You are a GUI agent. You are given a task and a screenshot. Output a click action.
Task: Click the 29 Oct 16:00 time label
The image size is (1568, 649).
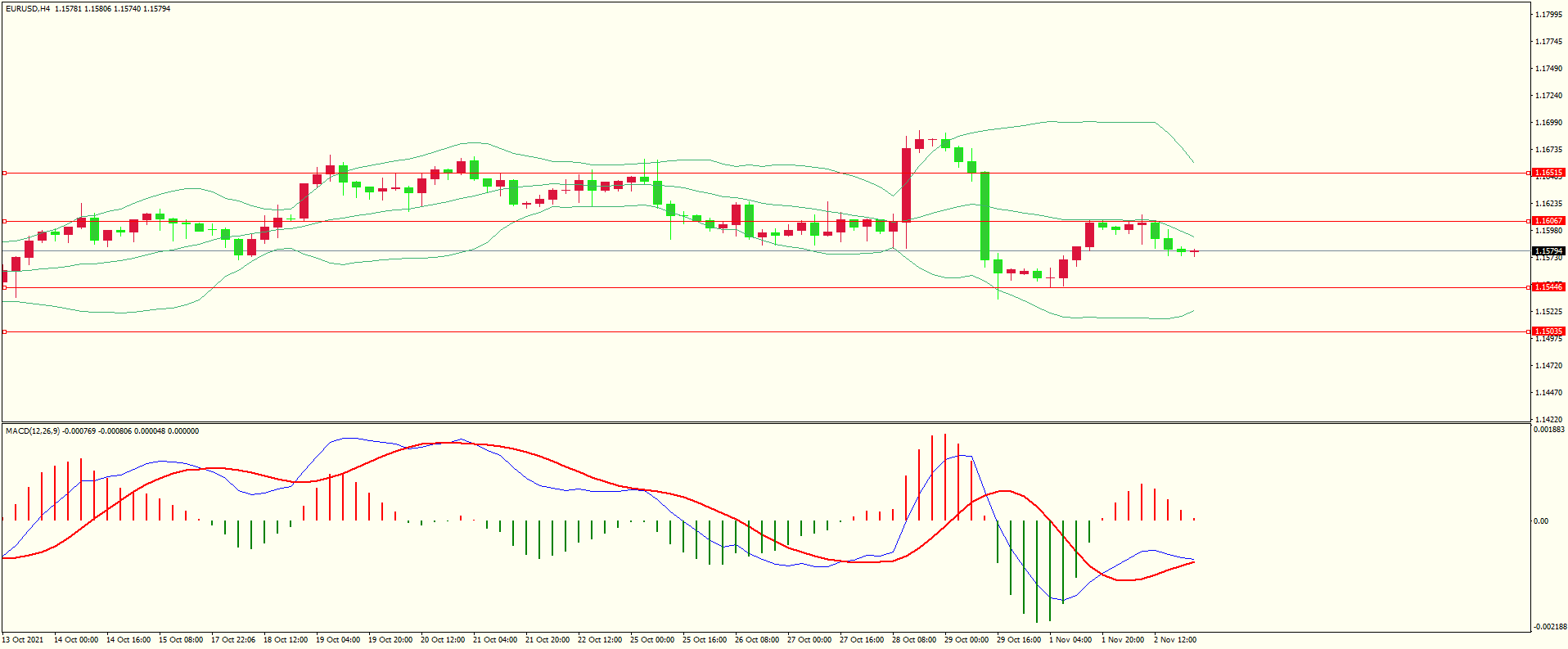[x=1019, y=640]
